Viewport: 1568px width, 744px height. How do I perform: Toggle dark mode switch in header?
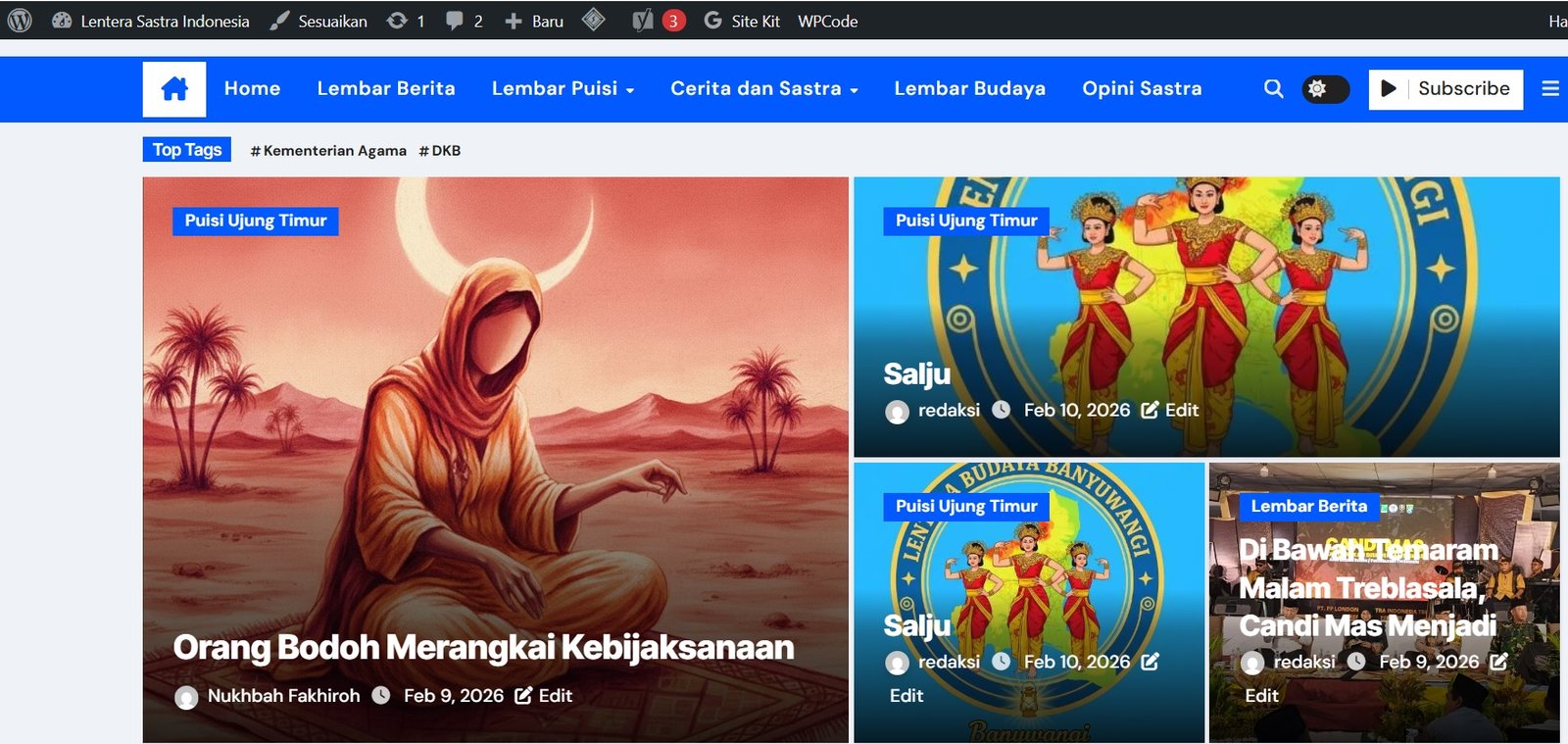point(1325,89)
